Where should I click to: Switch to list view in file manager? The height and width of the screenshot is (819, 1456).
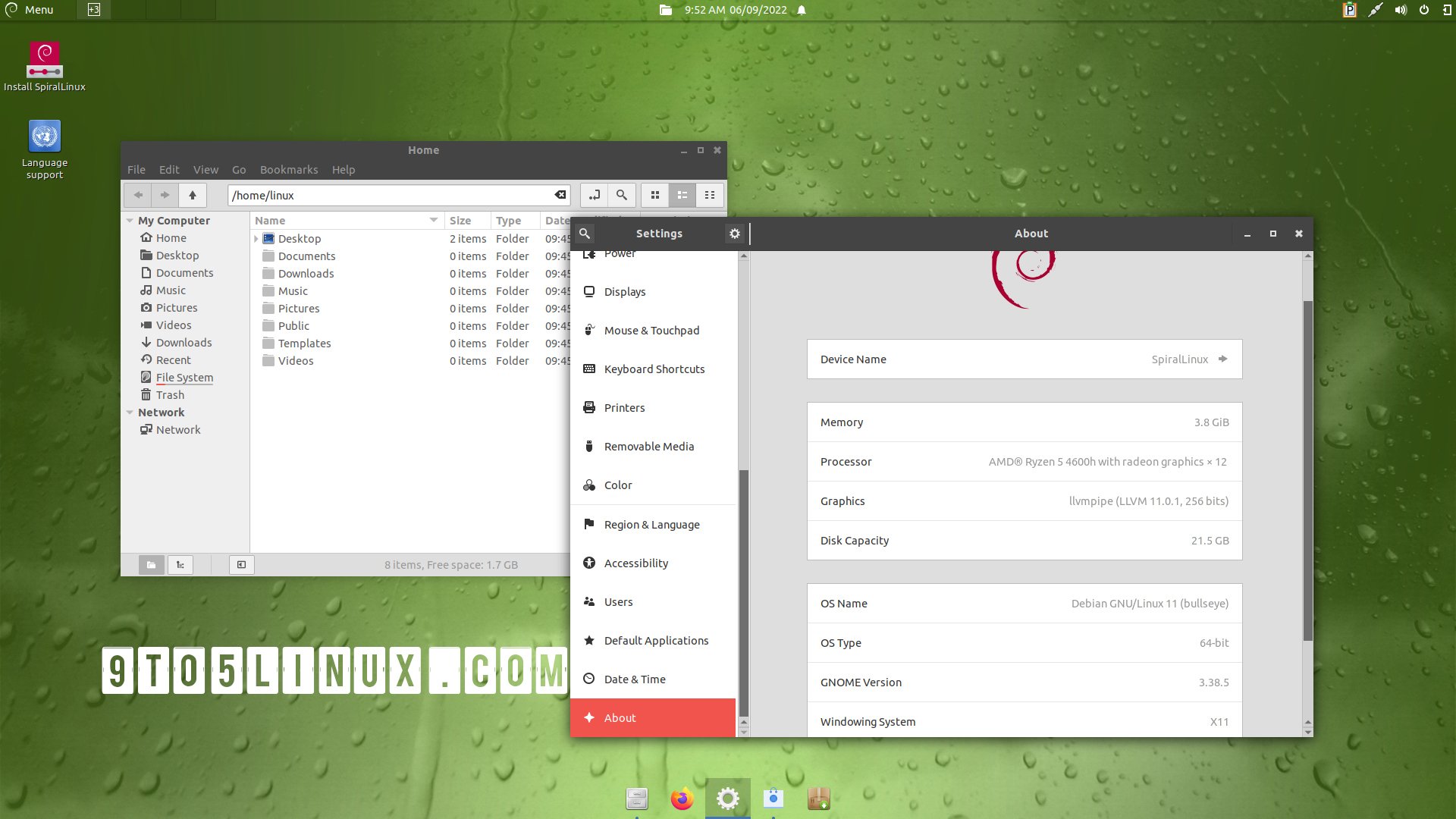(x=682, y=195)
